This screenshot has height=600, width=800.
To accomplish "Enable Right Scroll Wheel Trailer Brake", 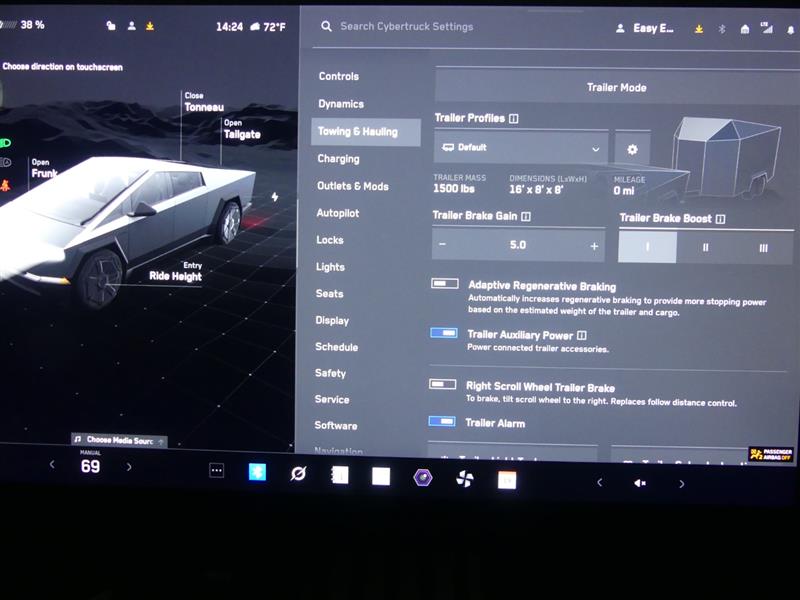I will (x=442, y=384).
